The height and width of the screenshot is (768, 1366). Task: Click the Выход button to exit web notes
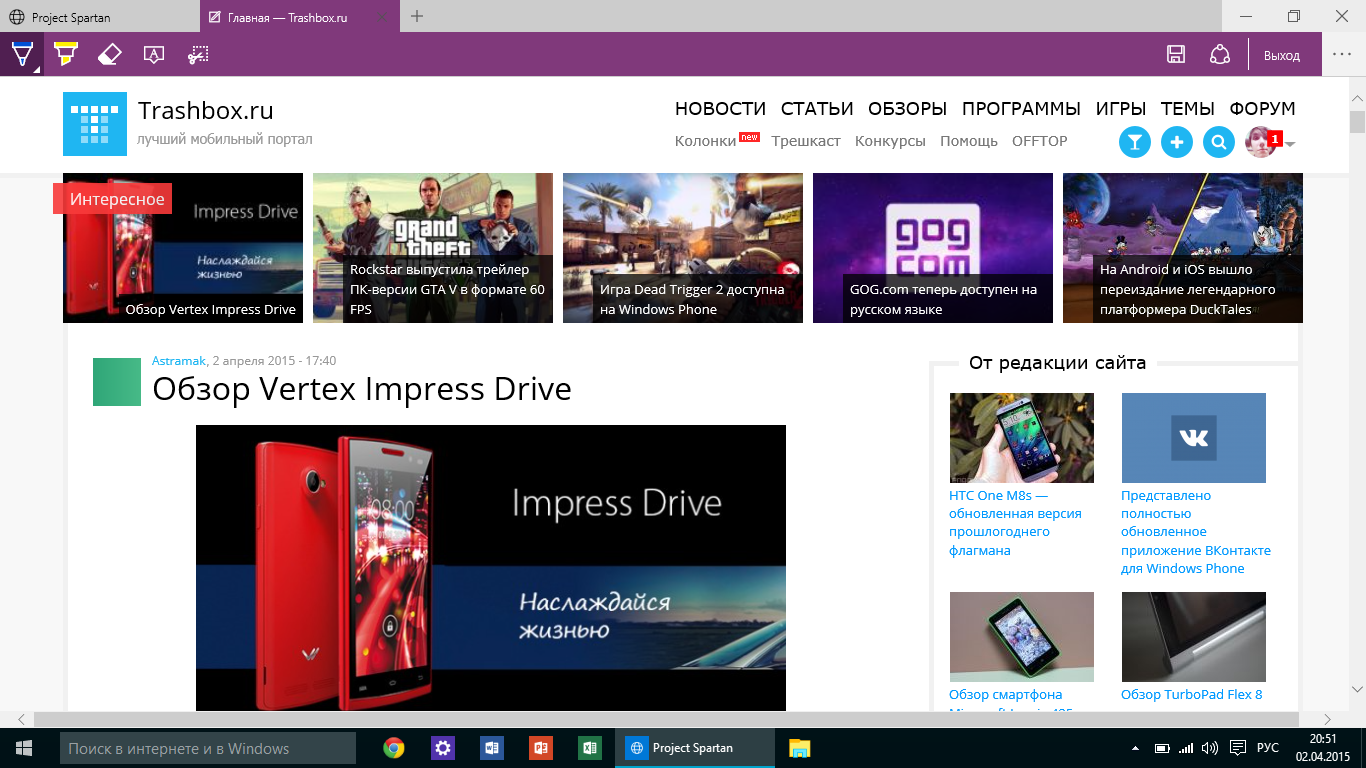[1282, 56]
